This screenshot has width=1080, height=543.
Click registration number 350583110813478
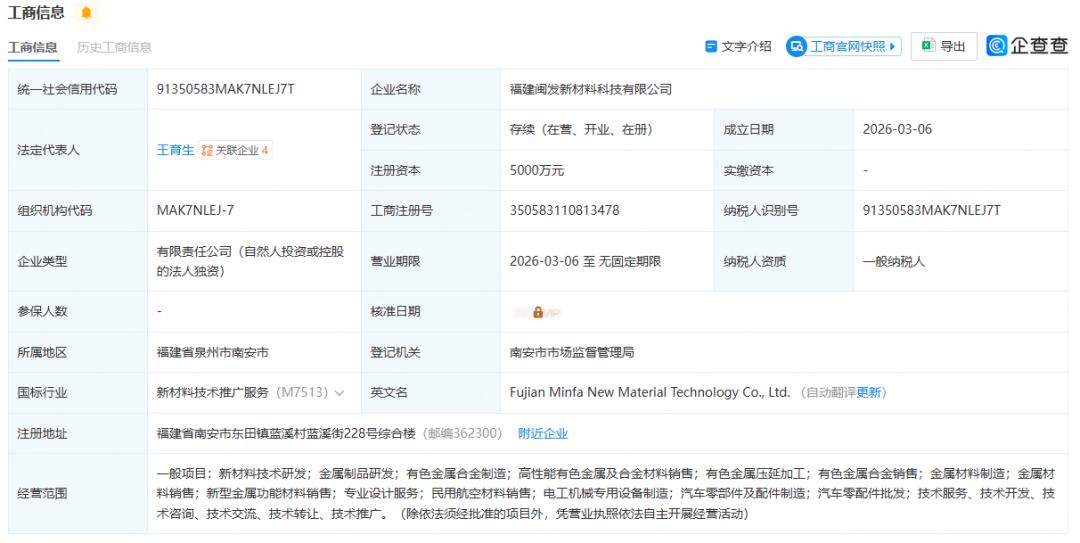565,210
